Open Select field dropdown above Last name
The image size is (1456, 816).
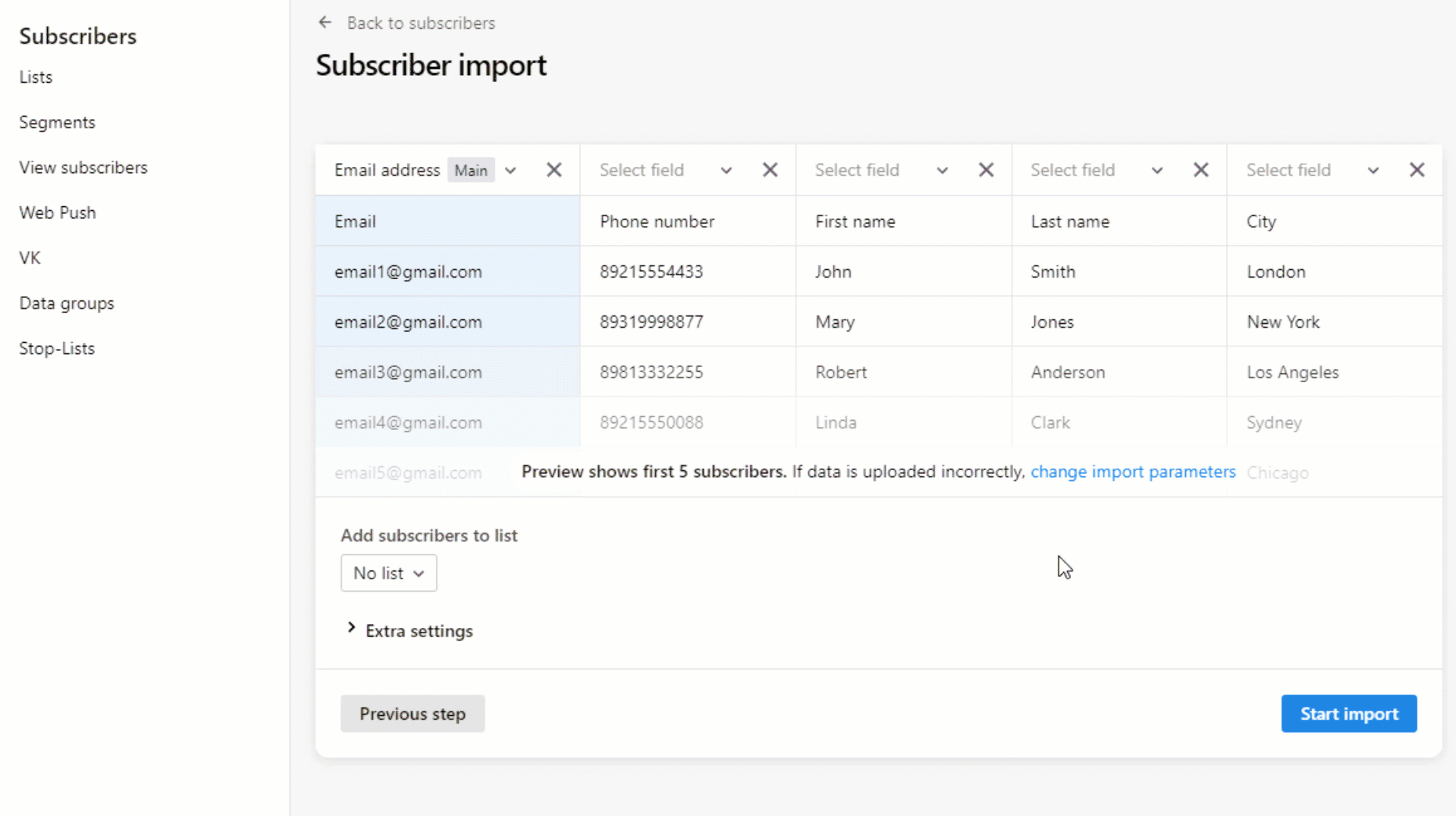point(1156,170)
